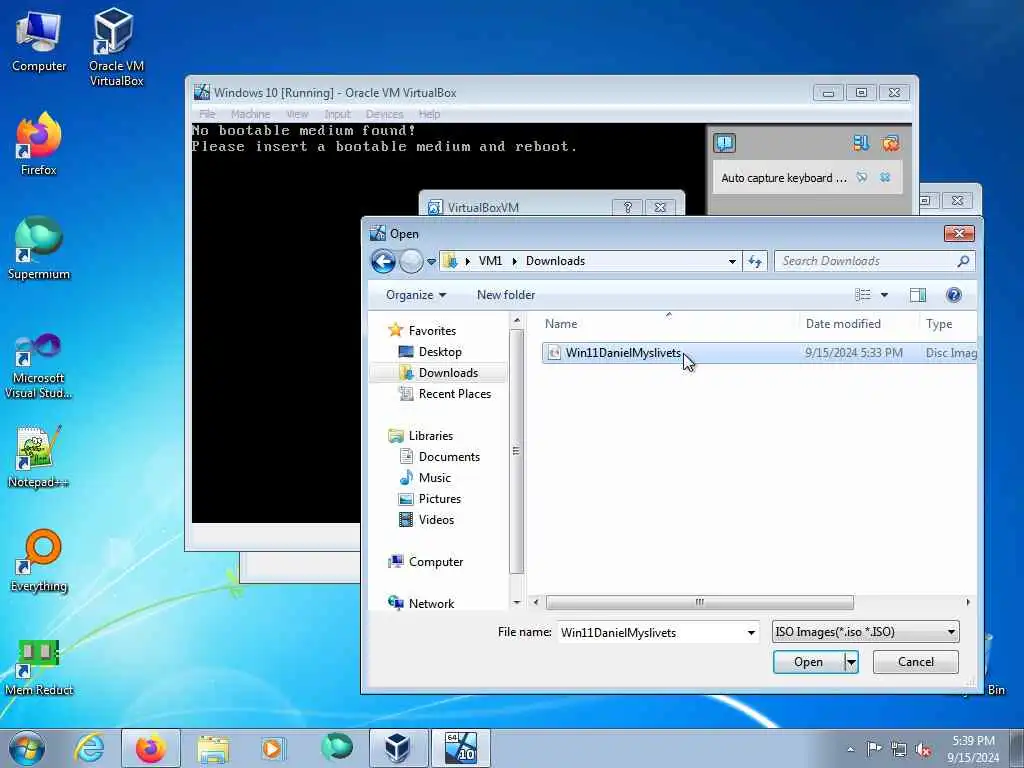Open the recent locations dropdown arrow
This screenshot has height=768, width=1024.
431,262
